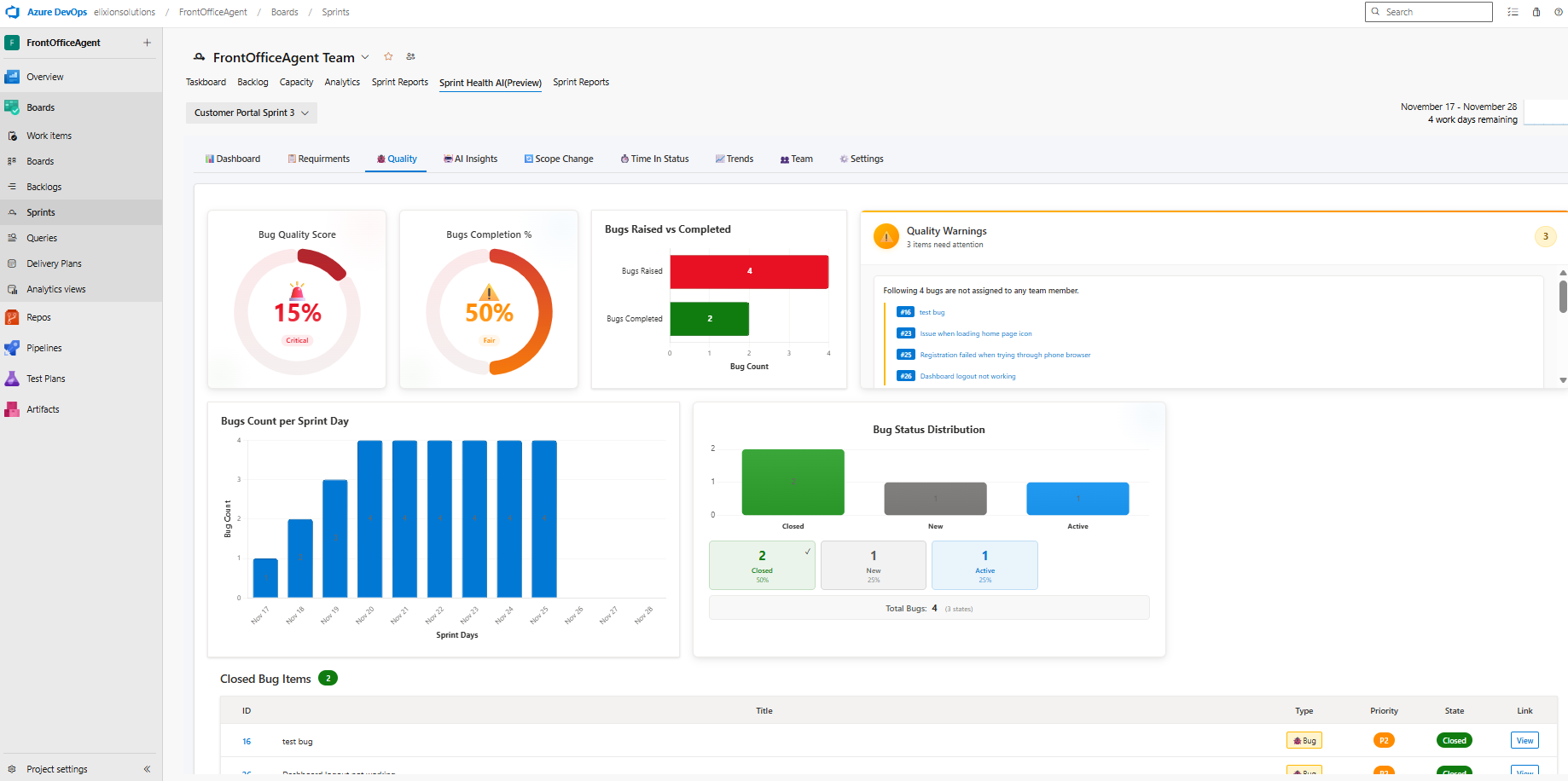Open bug link Dashboard logout not working
1568x781 pixels.
tap(967, 376)
